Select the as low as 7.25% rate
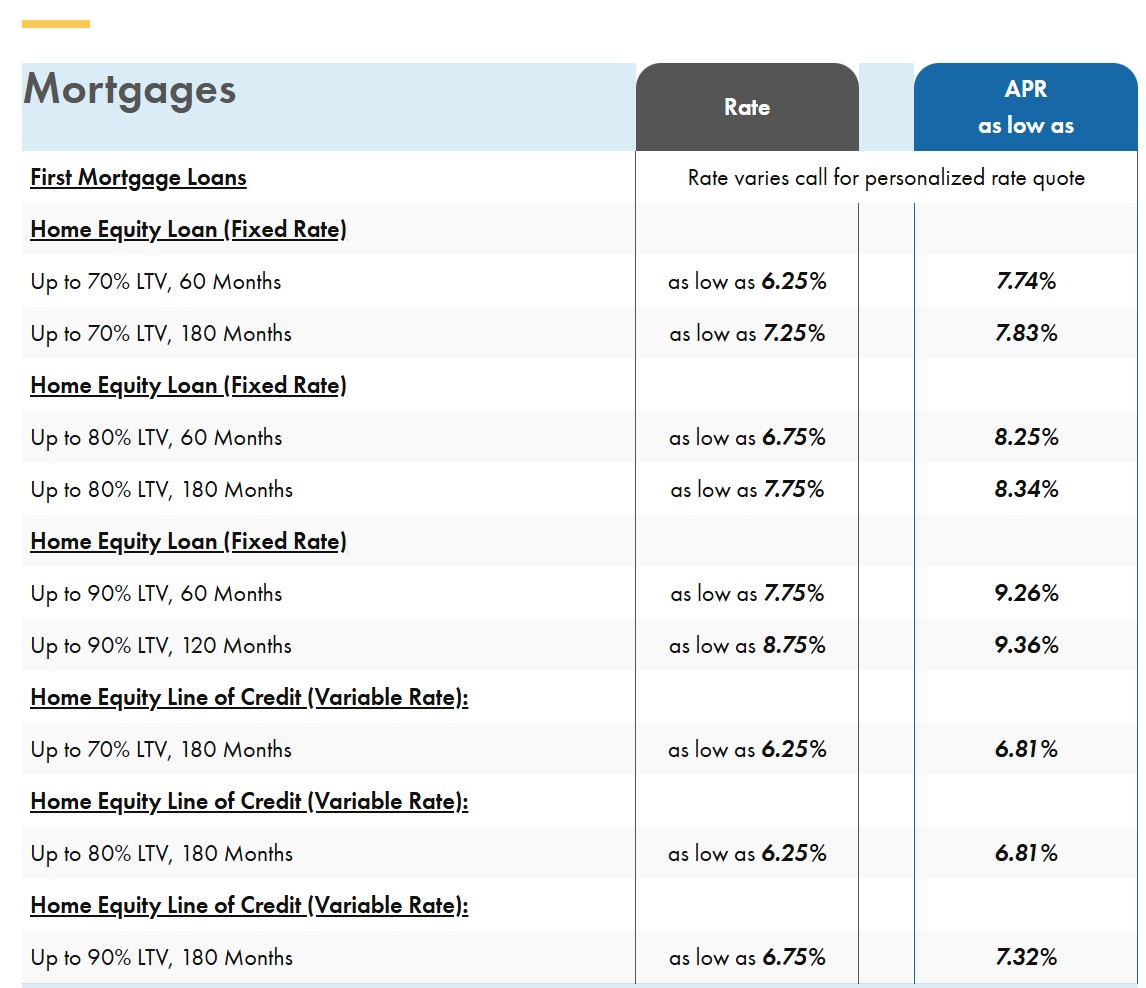 coord(747,334)
